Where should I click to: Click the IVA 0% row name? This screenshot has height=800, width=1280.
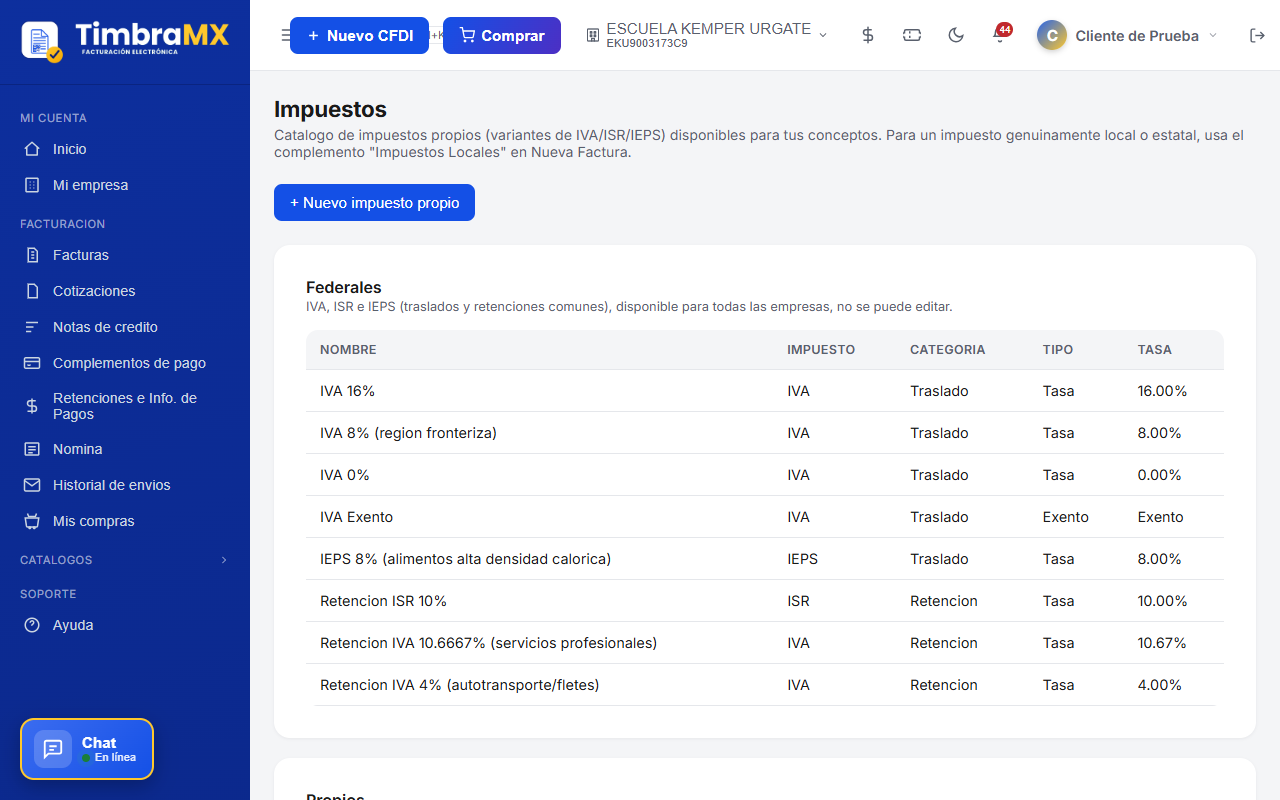click(x=345, y=475)
